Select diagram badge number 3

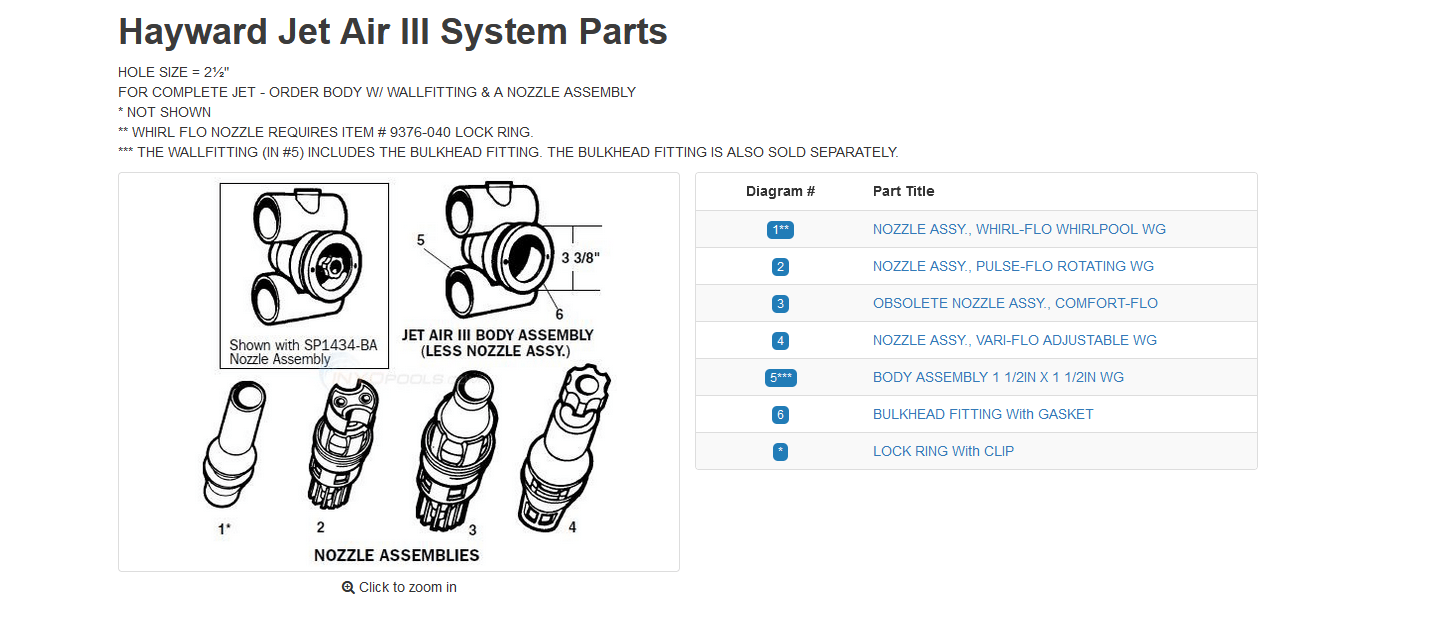pyautogui.click(x=781, y=304)
